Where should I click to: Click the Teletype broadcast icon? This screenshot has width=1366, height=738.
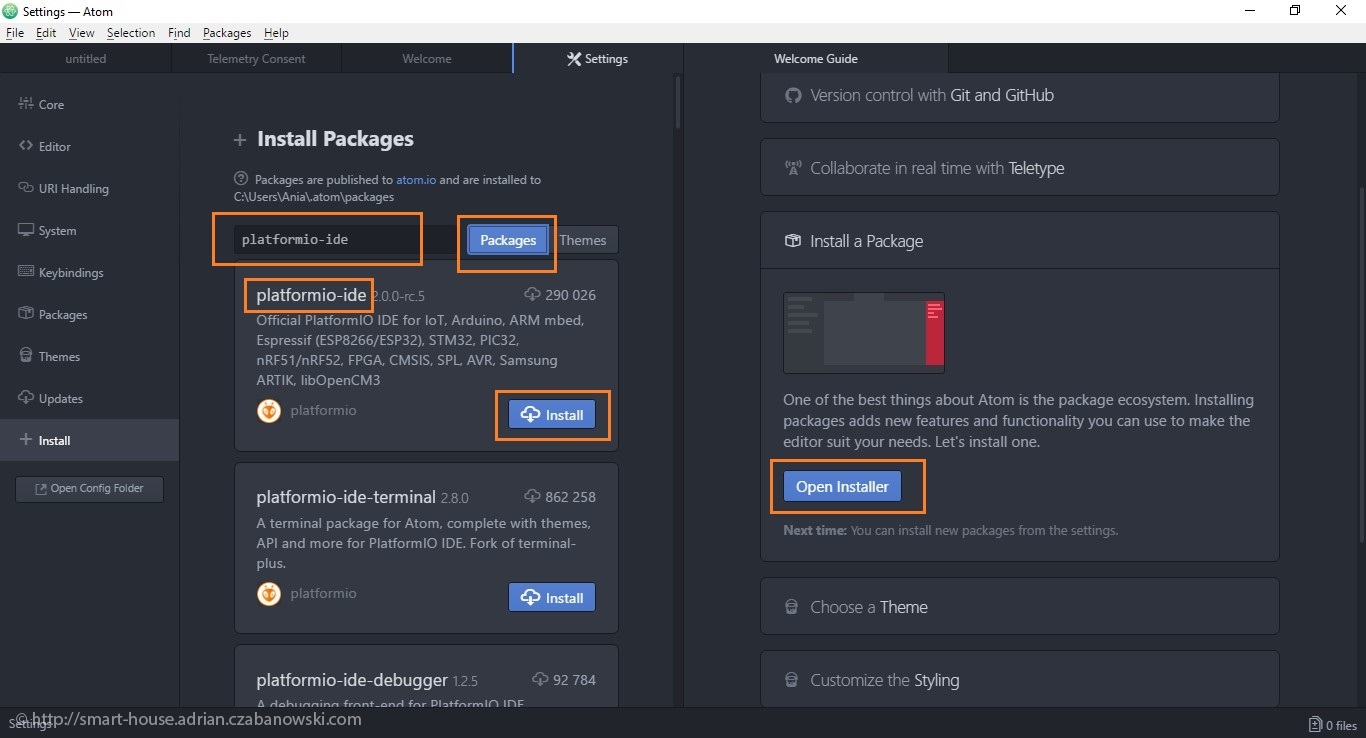(x=793, y=168)
